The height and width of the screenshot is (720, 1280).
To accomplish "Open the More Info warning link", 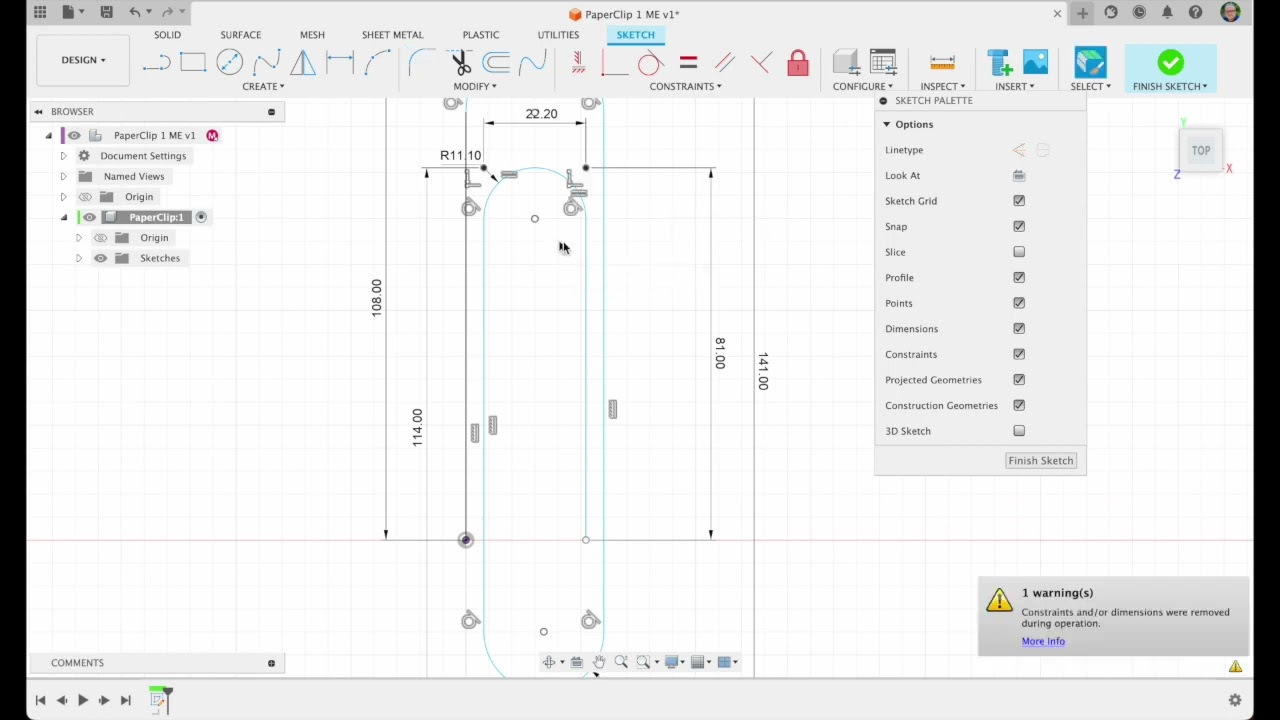I will 1043,641.
